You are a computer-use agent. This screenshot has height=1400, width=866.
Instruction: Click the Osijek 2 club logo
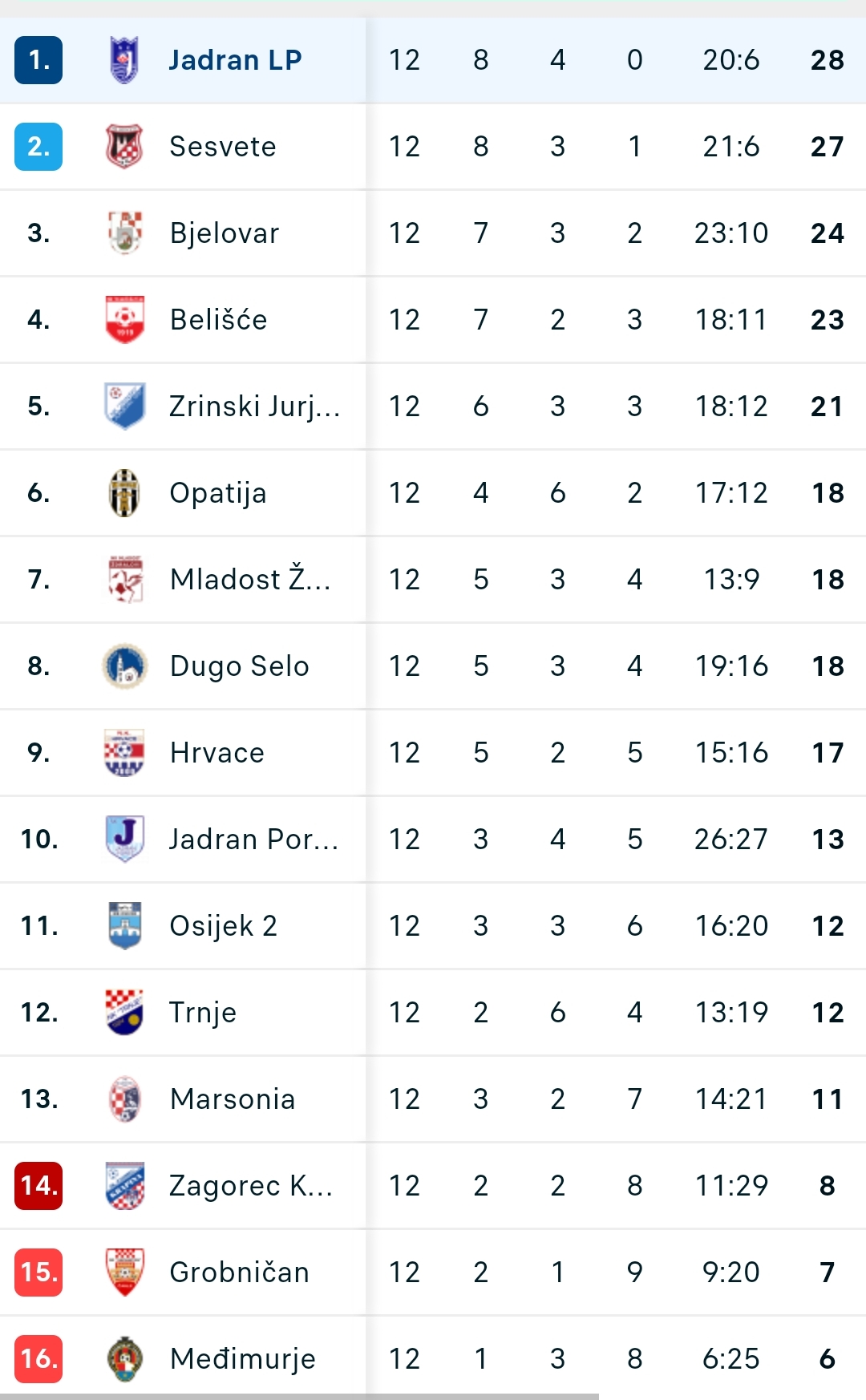(x=124, y=926)
